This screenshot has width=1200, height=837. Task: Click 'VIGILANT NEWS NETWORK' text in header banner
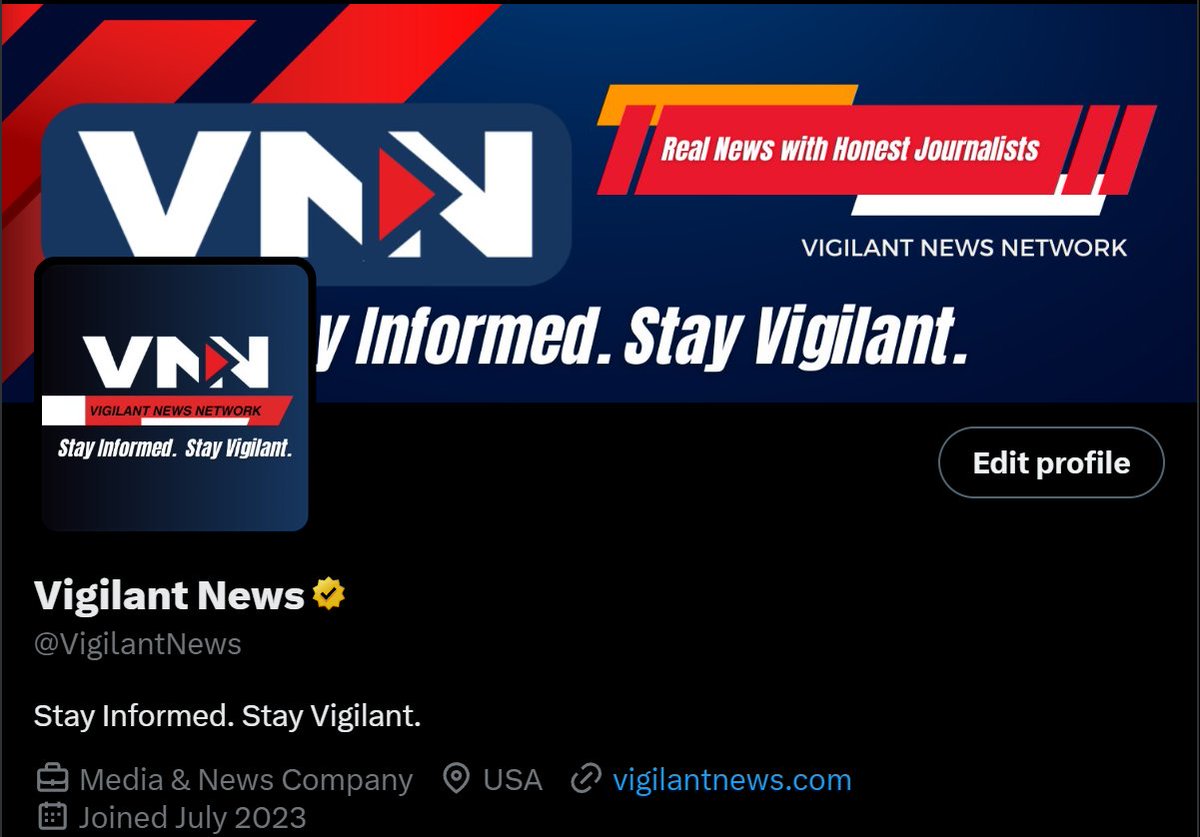click(964, 247)
